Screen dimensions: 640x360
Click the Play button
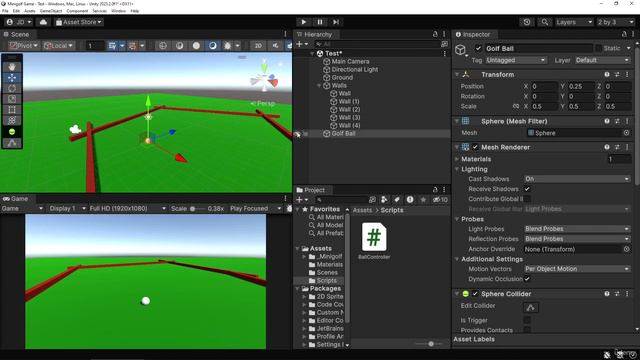[303, 22]
